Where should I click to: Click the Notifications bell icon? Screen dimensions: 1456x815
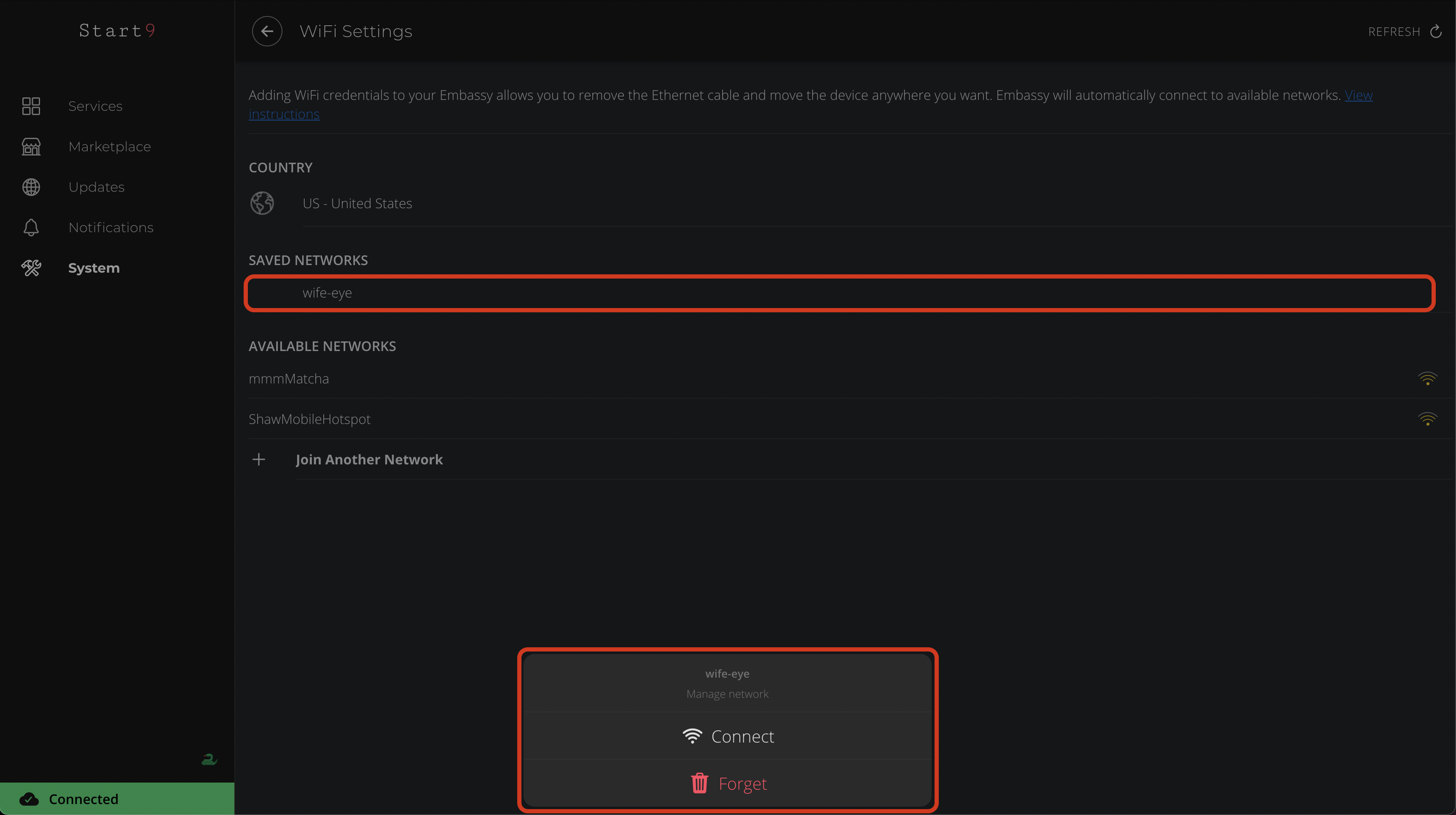[x=31, y=227]
